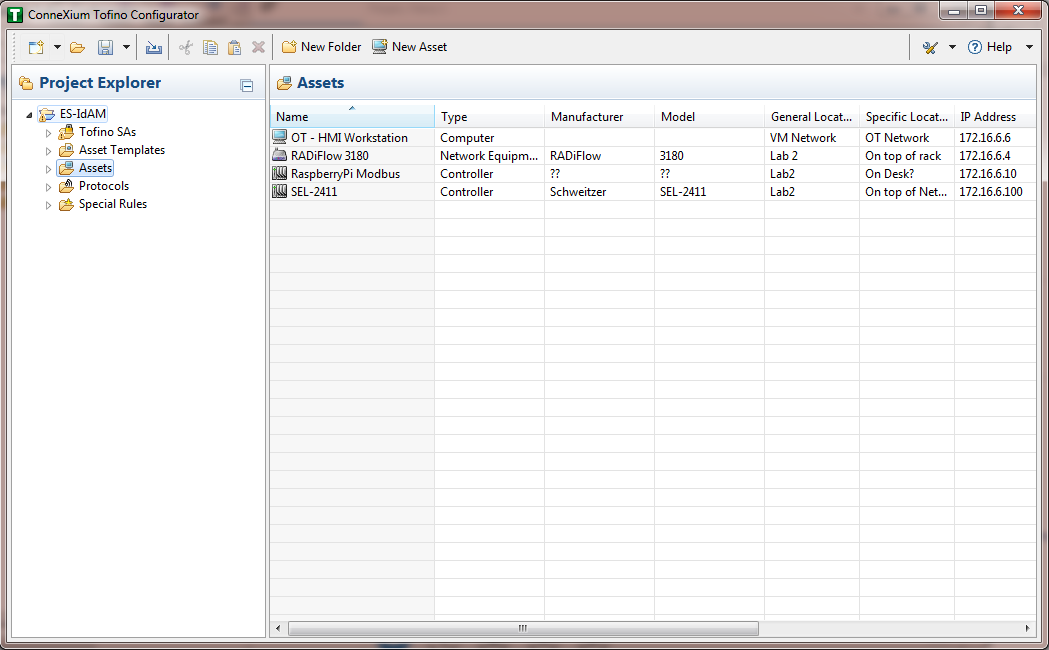Select the ES-IdAM project tree item
This screenshot has height=650, width=1049.
tap(82, 114)
